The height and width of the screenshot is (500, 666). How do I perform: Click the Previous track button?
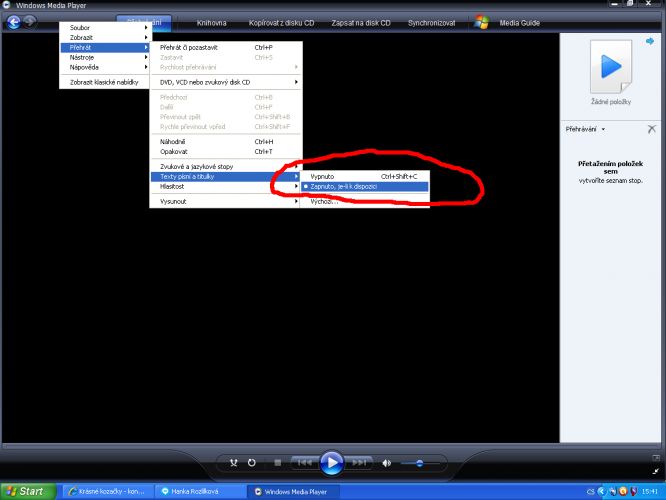[x=305, y=463]
